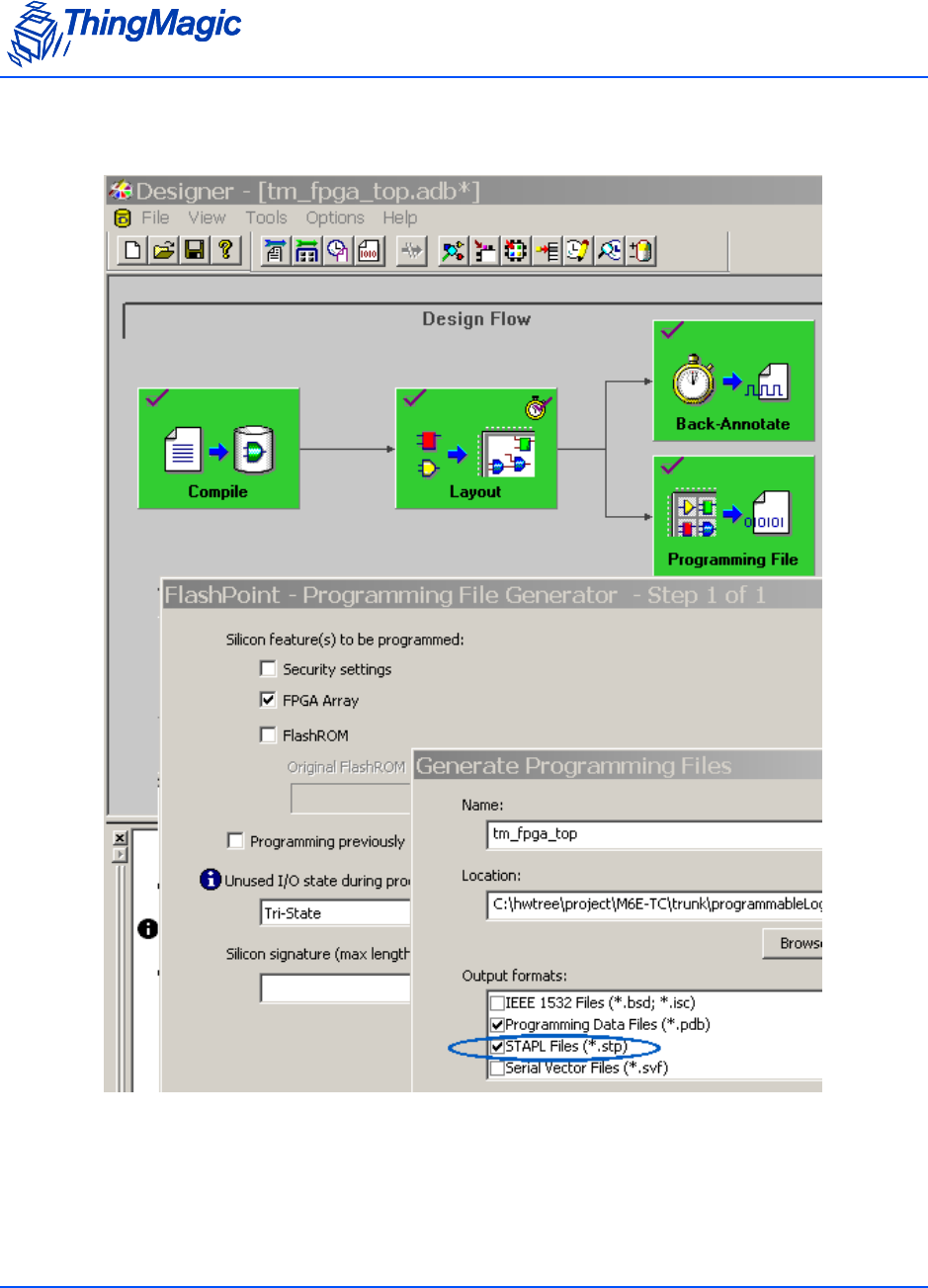Uncheck Programming Data Files (*.pdb)
The height and width of the screenshot is (1288, 928).
click(497, 1024)
